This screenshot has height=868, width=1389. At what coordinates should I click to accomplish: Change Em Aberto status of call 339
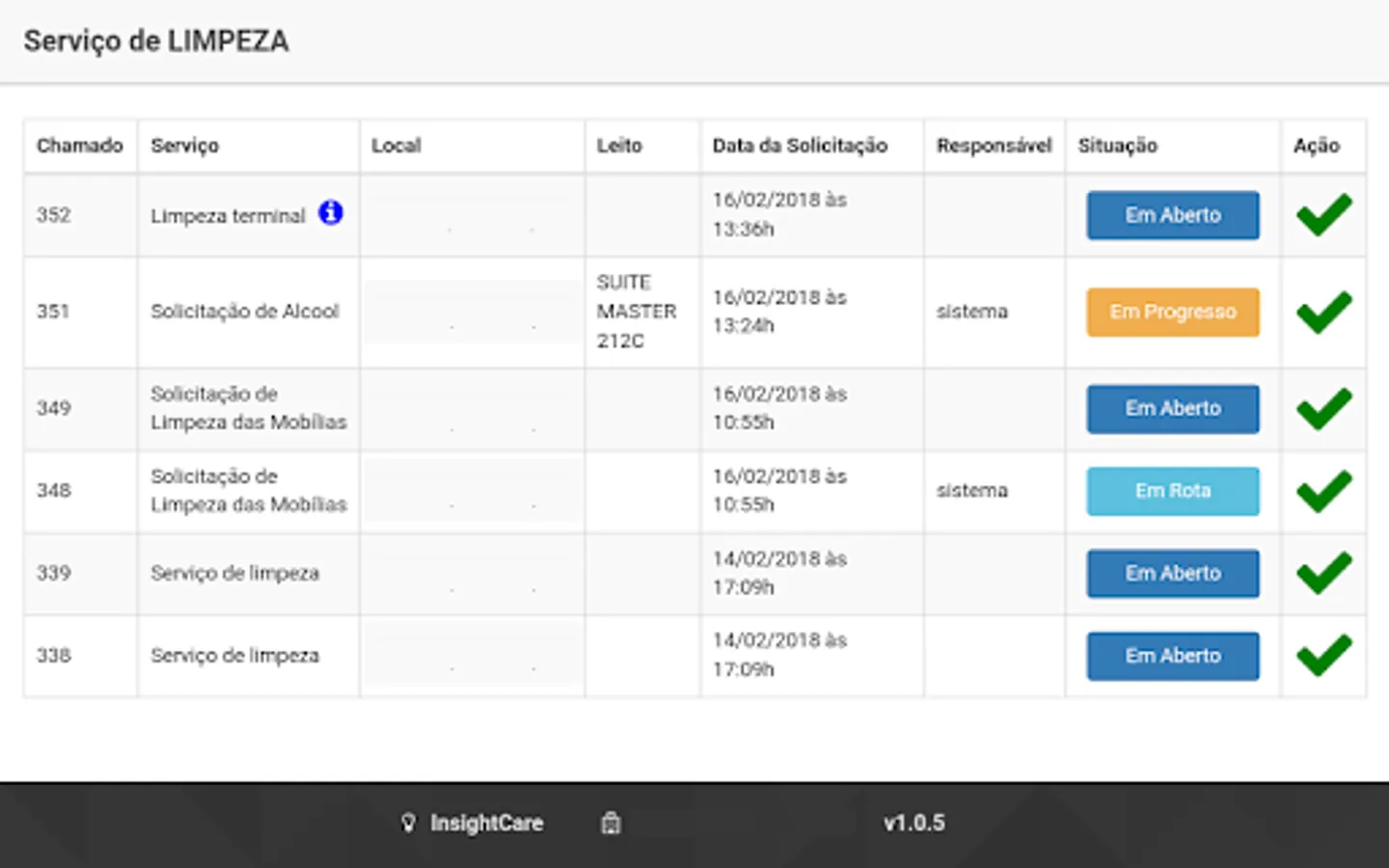[x=1173, y=573]
